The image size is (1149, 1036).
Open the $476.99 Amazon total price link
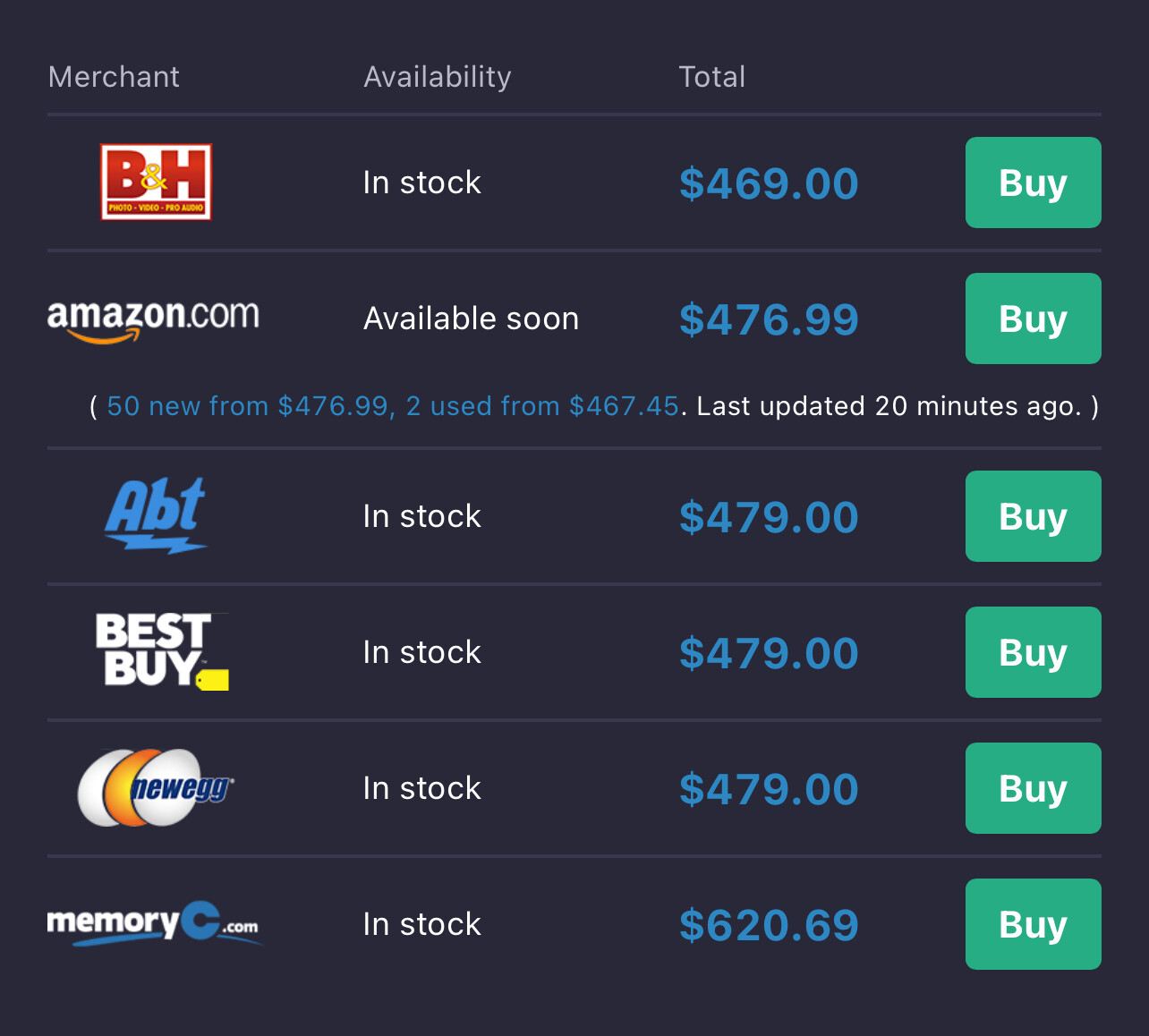click(x=768, y=319)
